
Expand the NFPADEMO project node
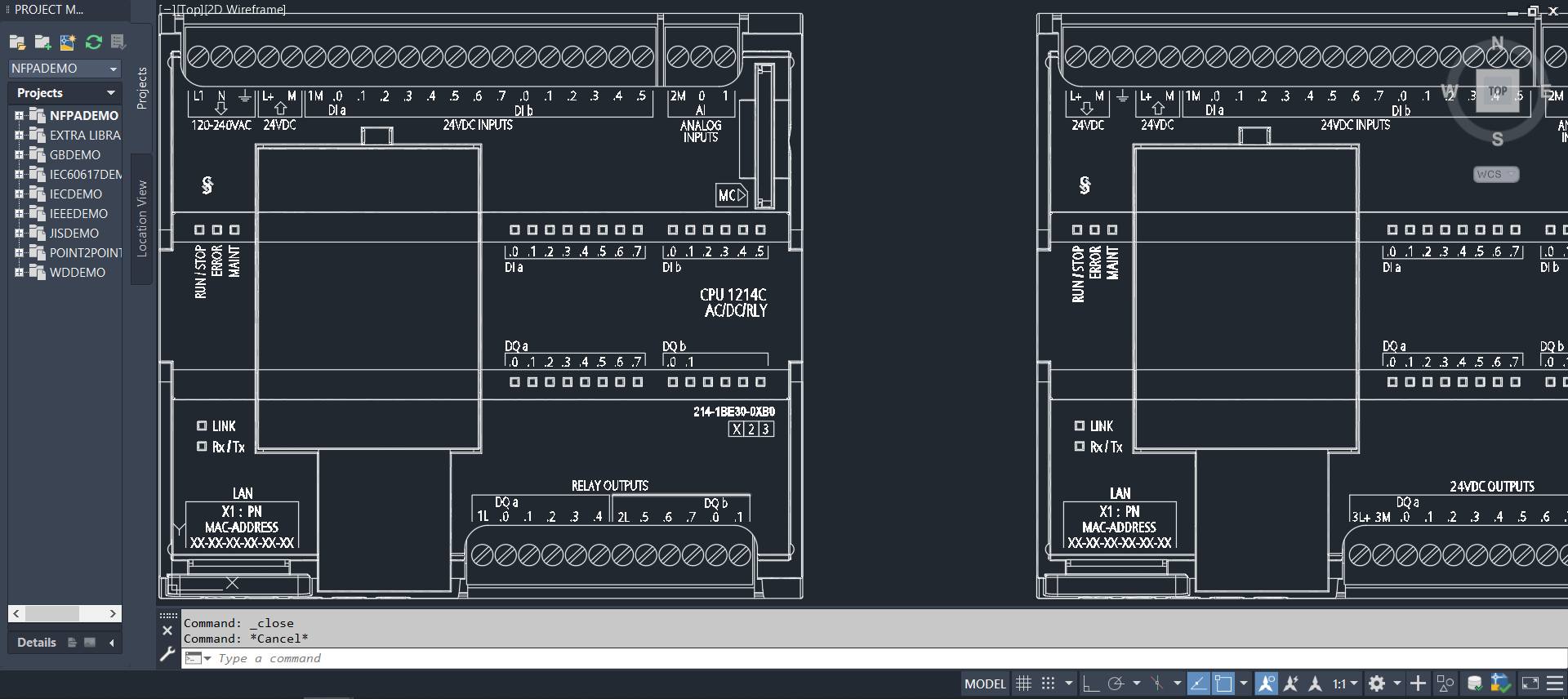tap(19, 116)
